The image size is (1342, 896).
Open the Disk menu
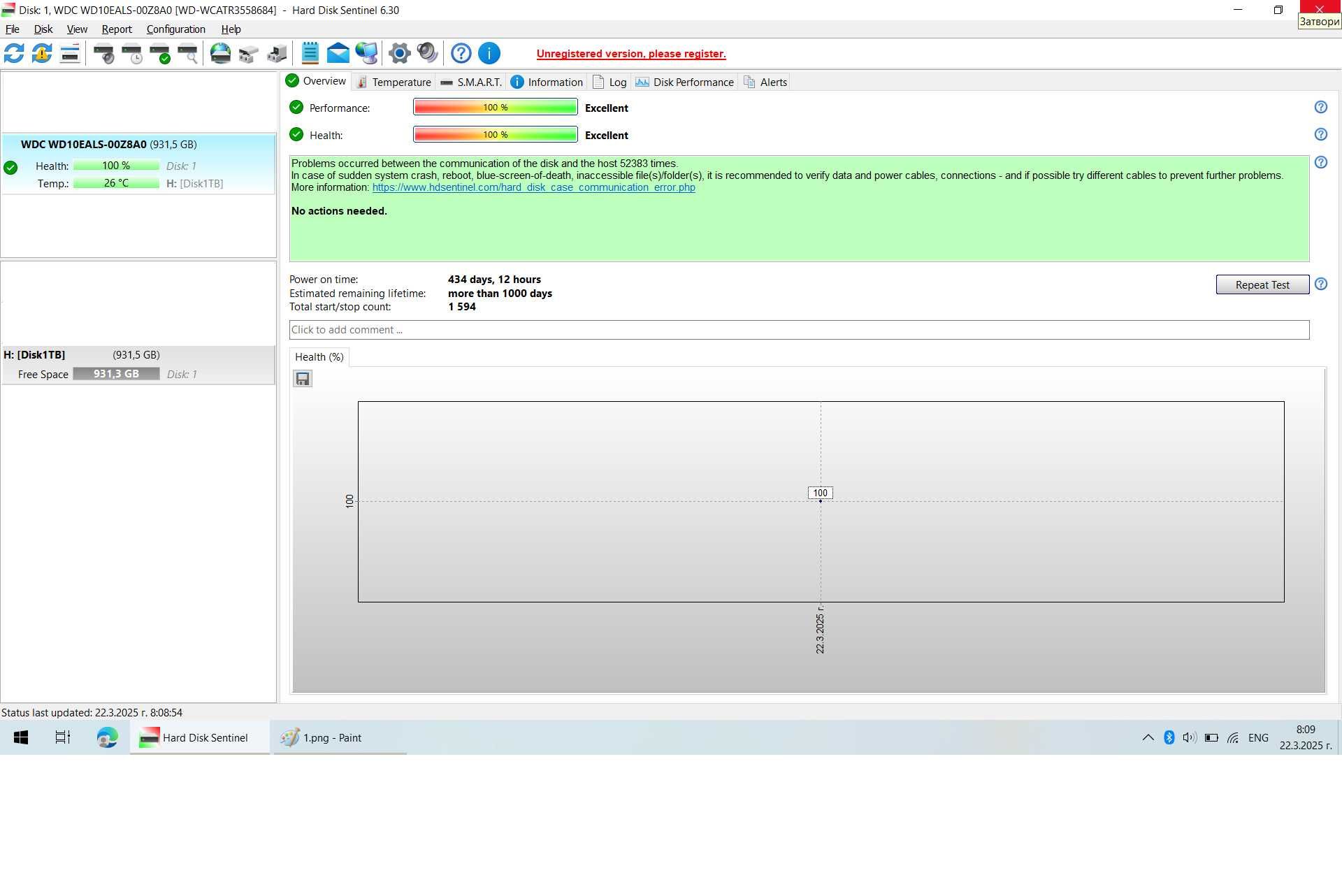pos(43,29)
